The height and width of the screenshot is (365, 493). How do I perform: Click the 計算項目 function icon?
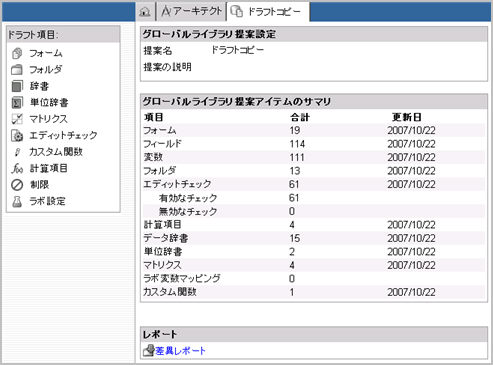coord(17,168)
